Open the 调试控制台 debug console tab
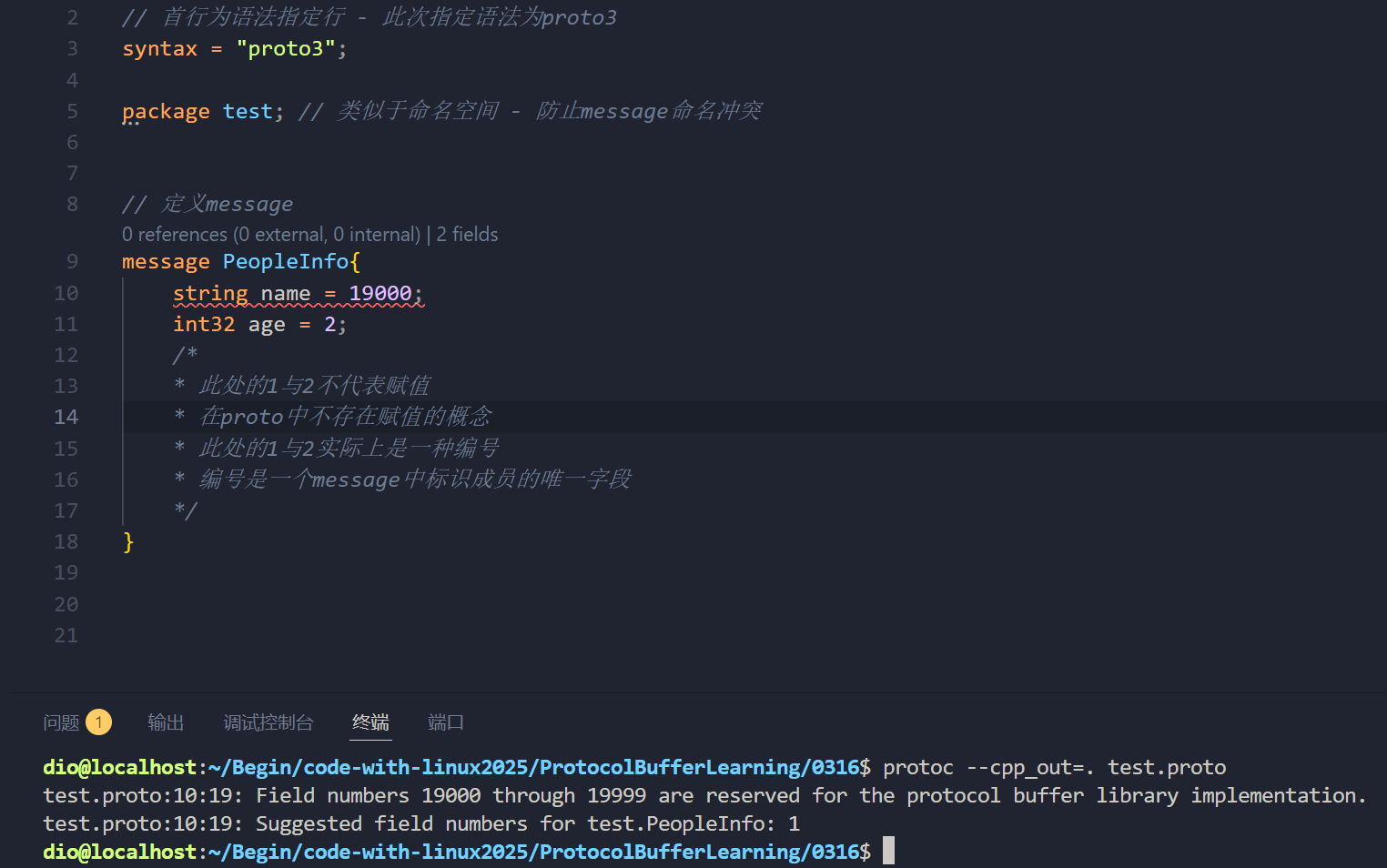1387x868 pixels. (x=268, y=722)
